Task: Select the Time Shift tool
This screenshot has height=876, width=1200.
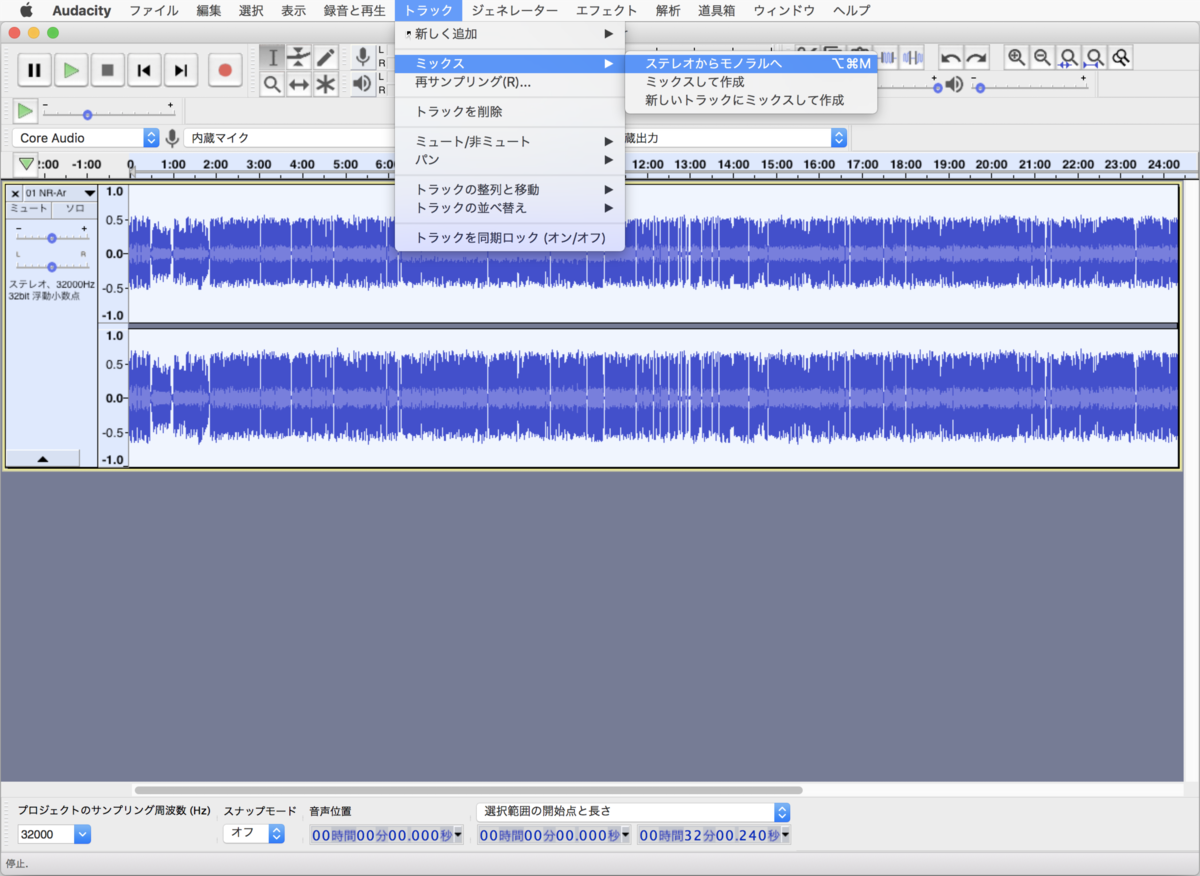Action: [298, 85]
